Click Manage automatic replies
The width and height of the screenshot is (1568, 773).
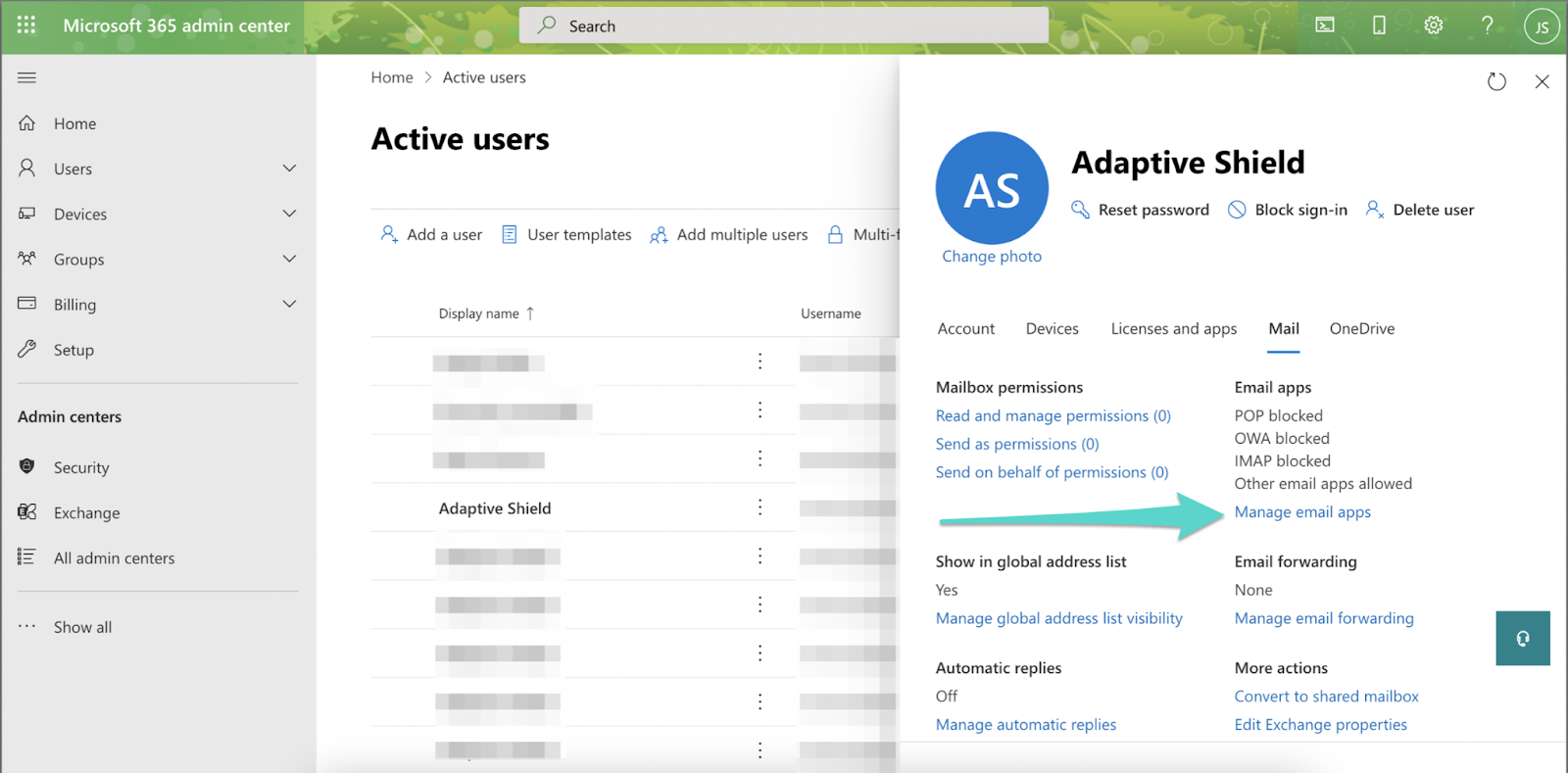pos(1026,724)
